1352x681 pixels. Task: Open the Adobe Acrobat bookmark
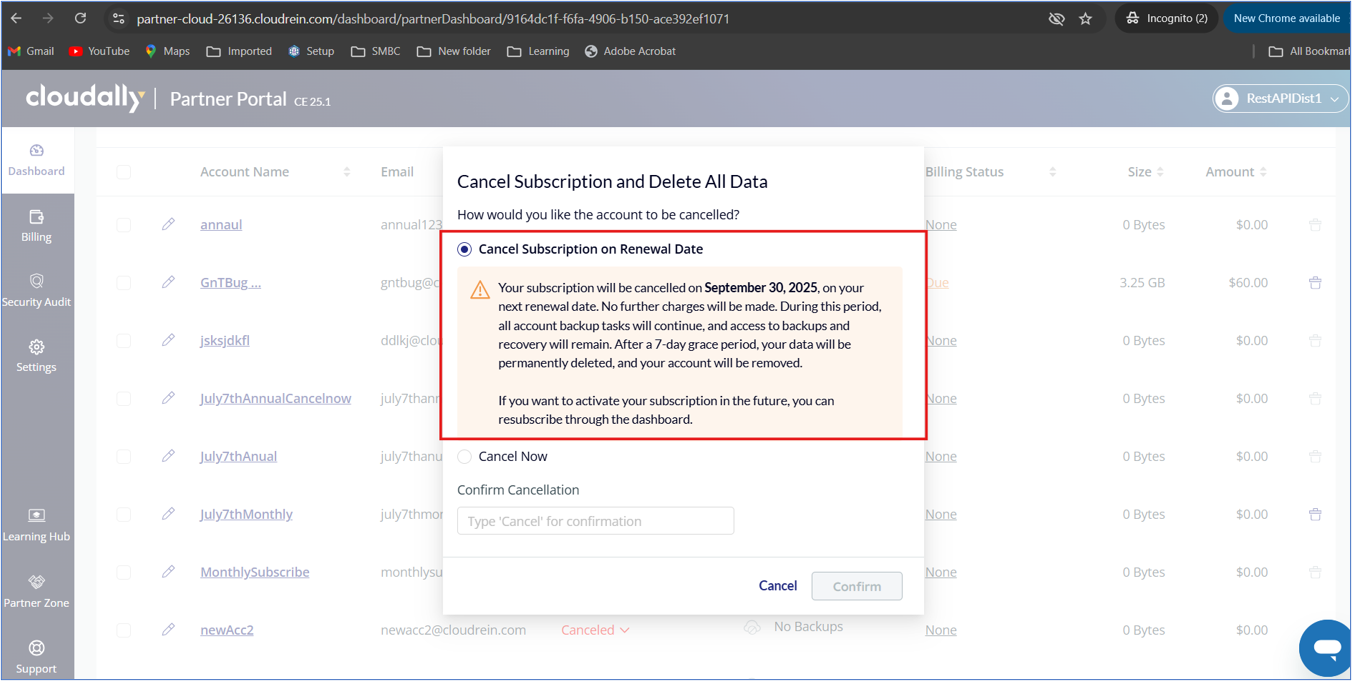click(630, 51)
